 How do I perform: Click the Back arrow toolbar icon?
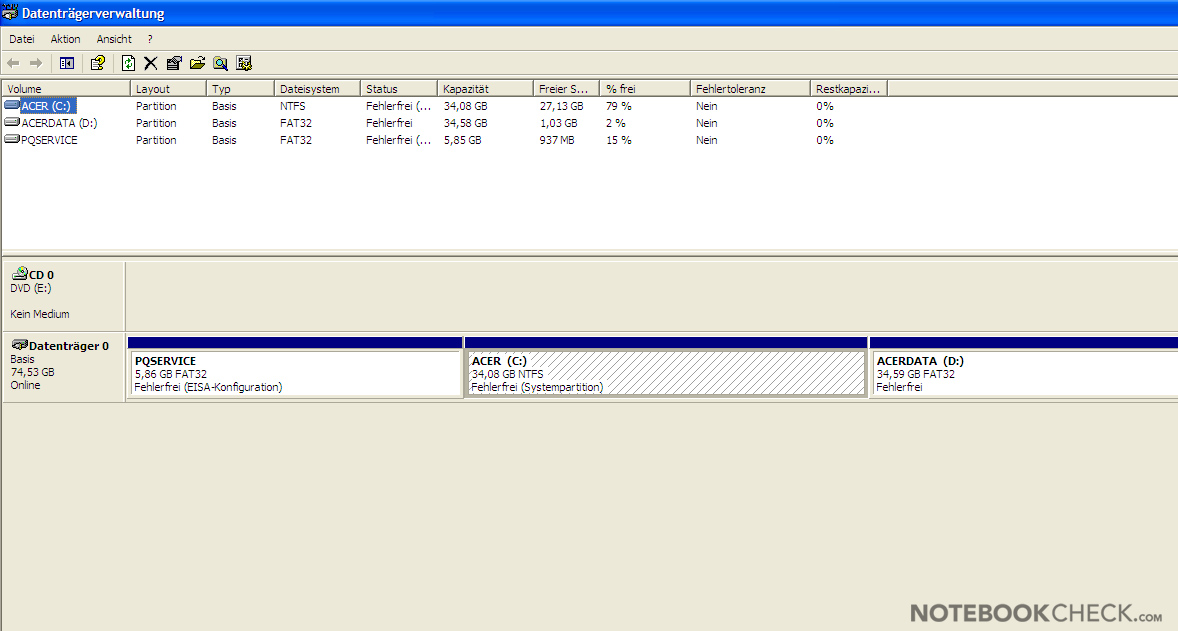tap(13, 63)
